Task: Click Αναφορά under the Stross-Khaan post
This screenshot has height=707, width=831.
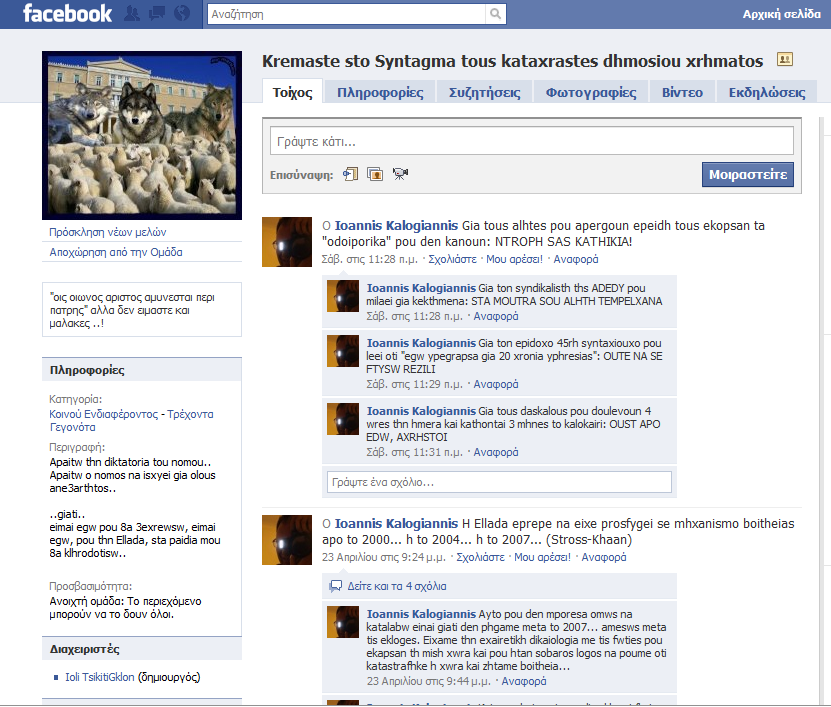Action: pyautogui.click(x=604, y=557)
